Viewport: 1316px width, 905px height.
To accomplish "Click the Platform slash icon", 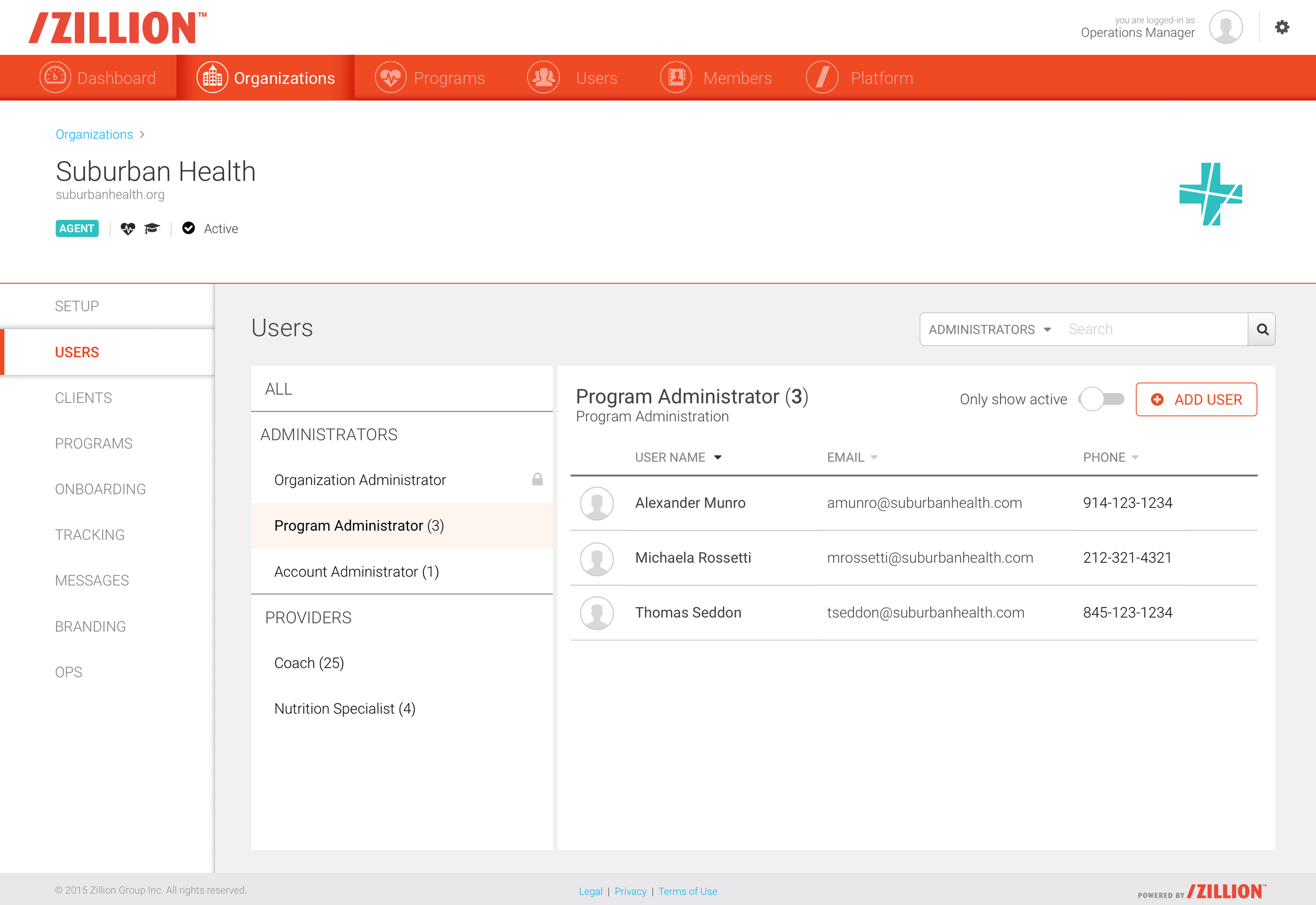I will point(822,77).
